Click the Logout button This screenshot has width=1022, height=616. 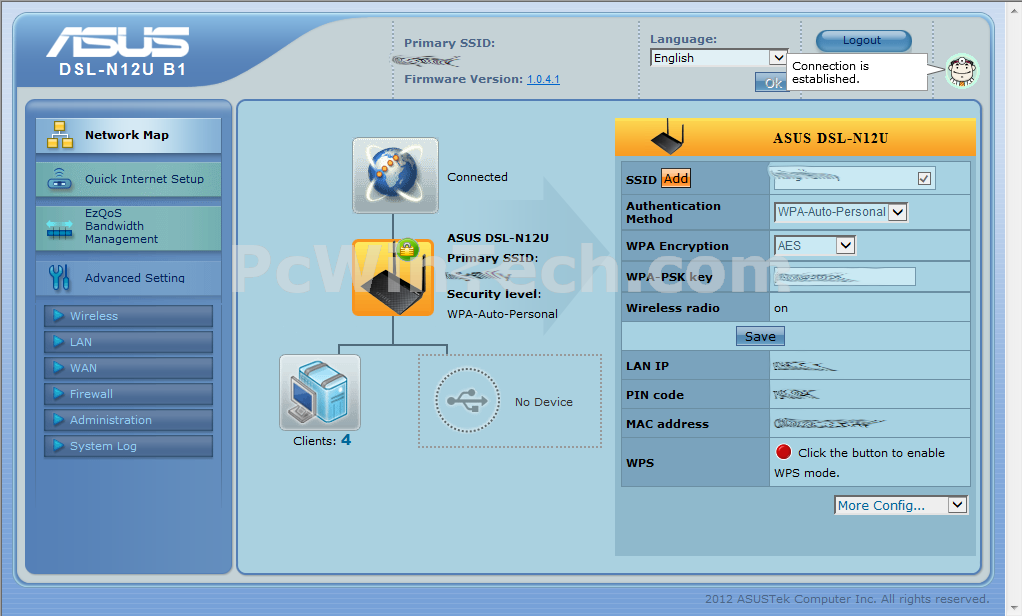[x=864, y=40]
